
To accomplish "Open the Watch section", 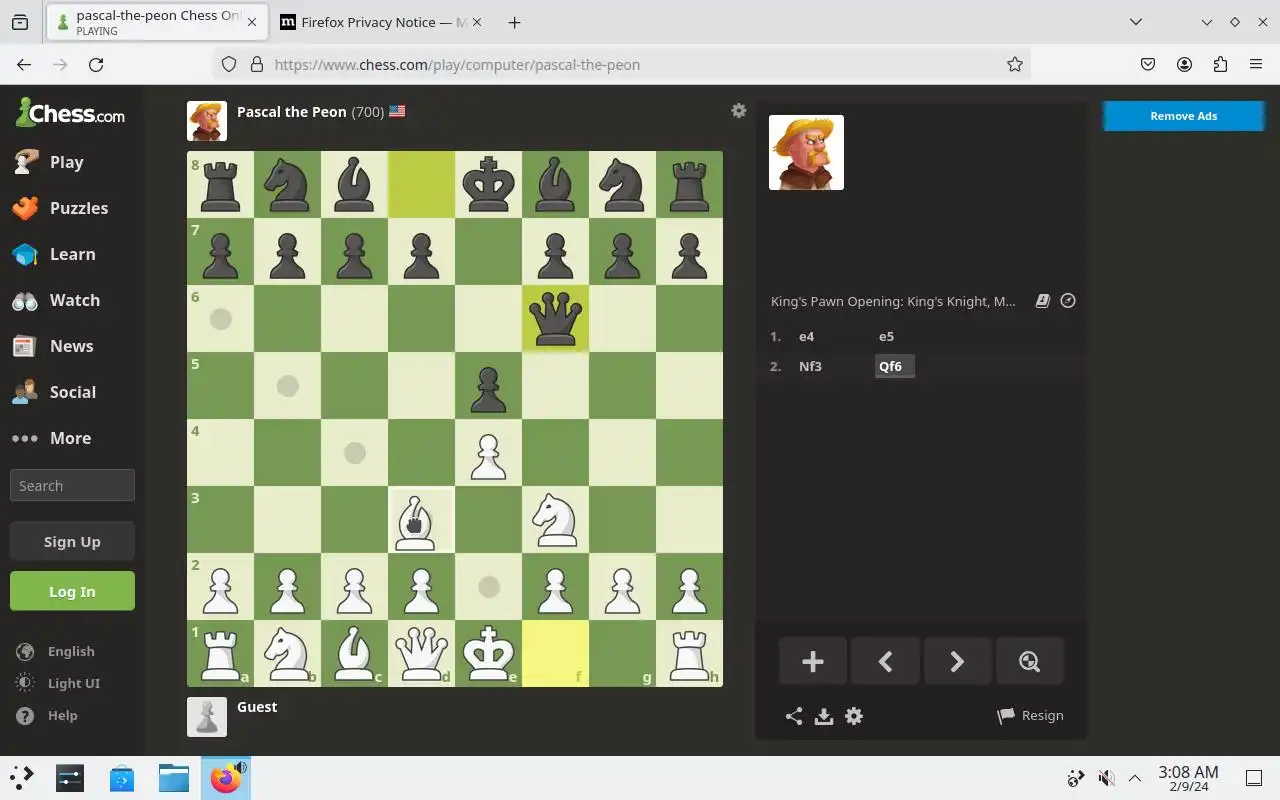I will pyautogui.click(x=74, y=300).
